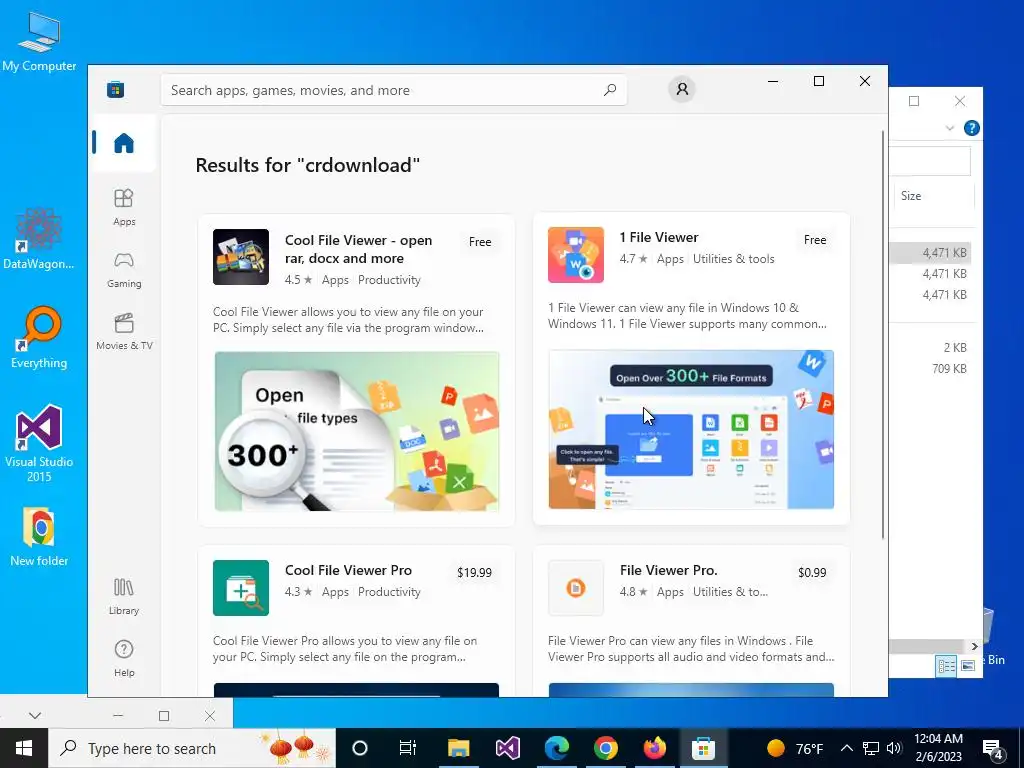
Task: Click the $0.99 price label
Action: (x=812, y=573)
